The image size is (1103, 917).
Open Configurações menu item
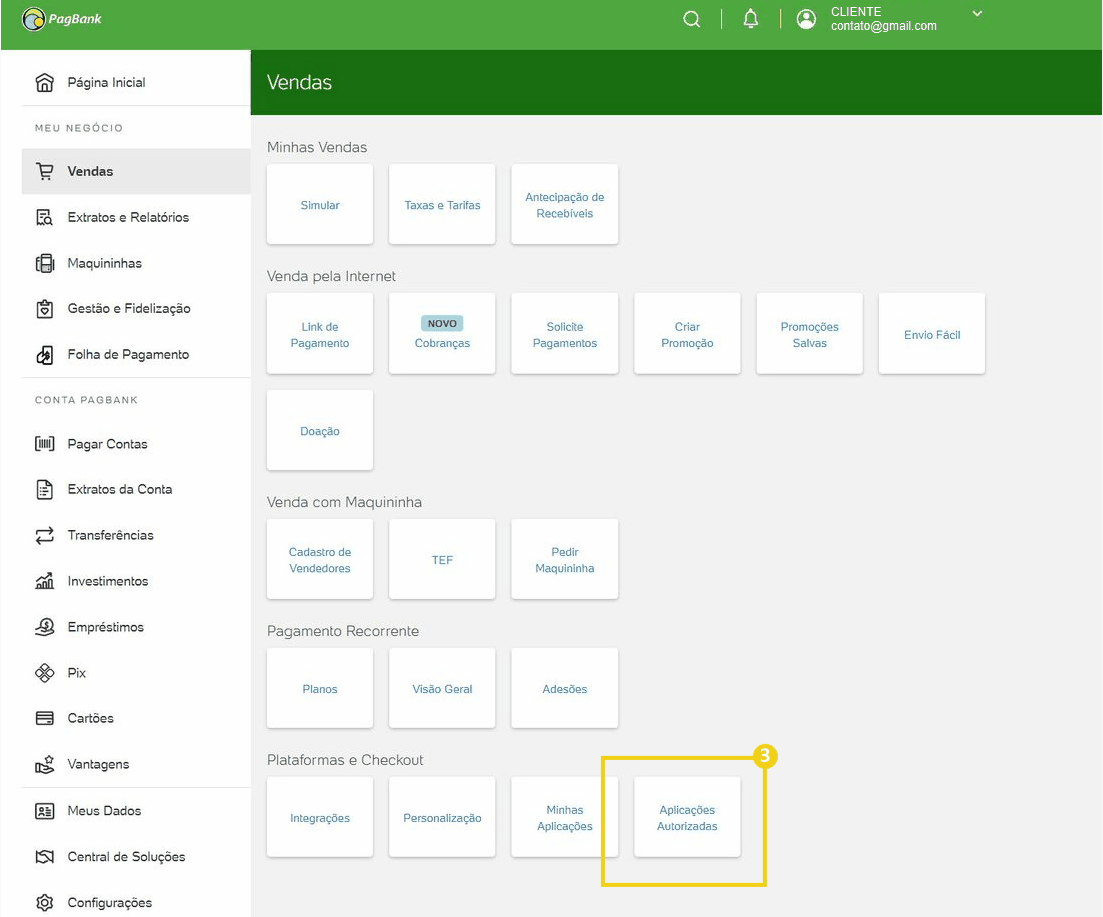click(x=136, y=902)
